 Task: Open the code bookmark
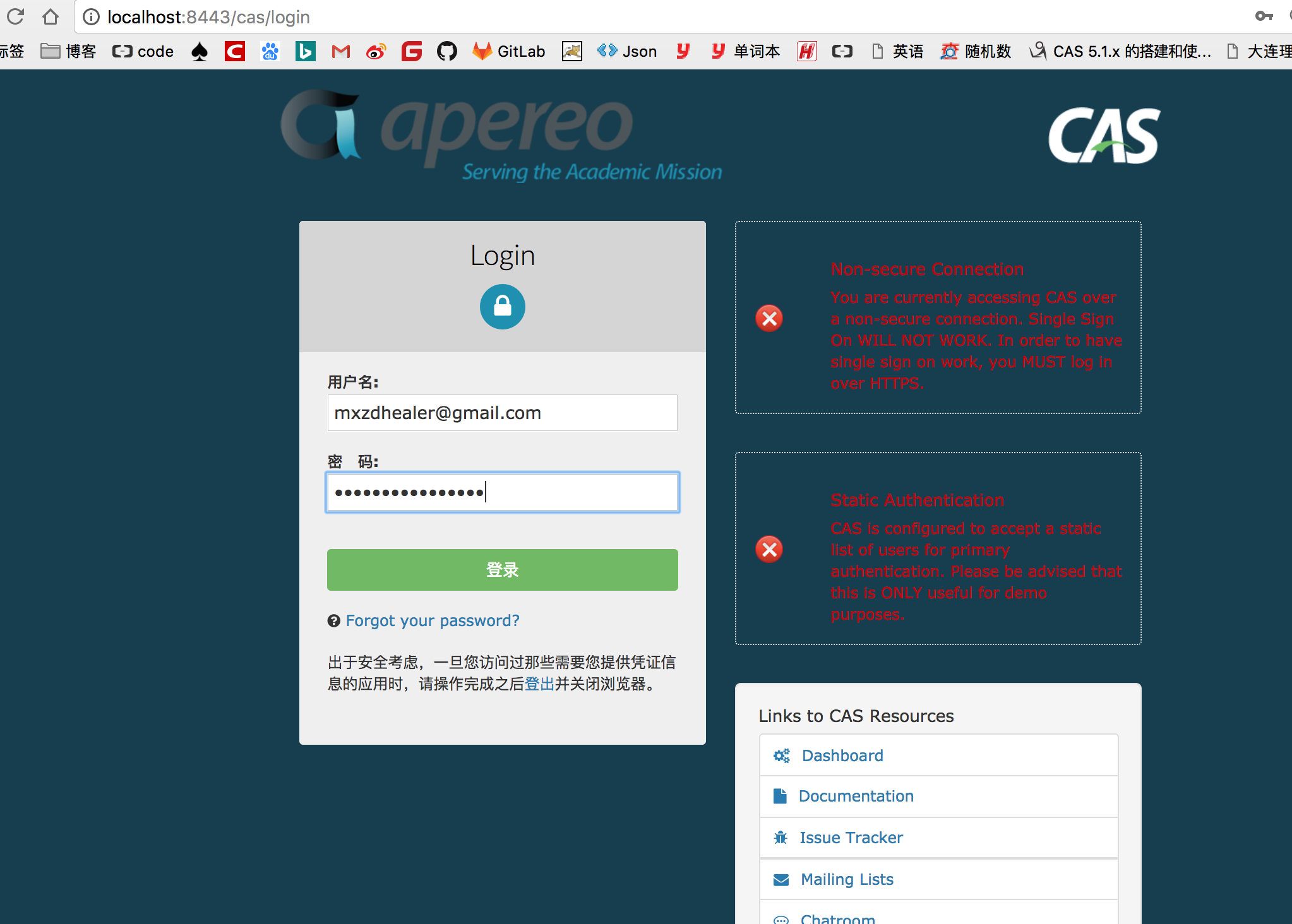pos(143,51)
